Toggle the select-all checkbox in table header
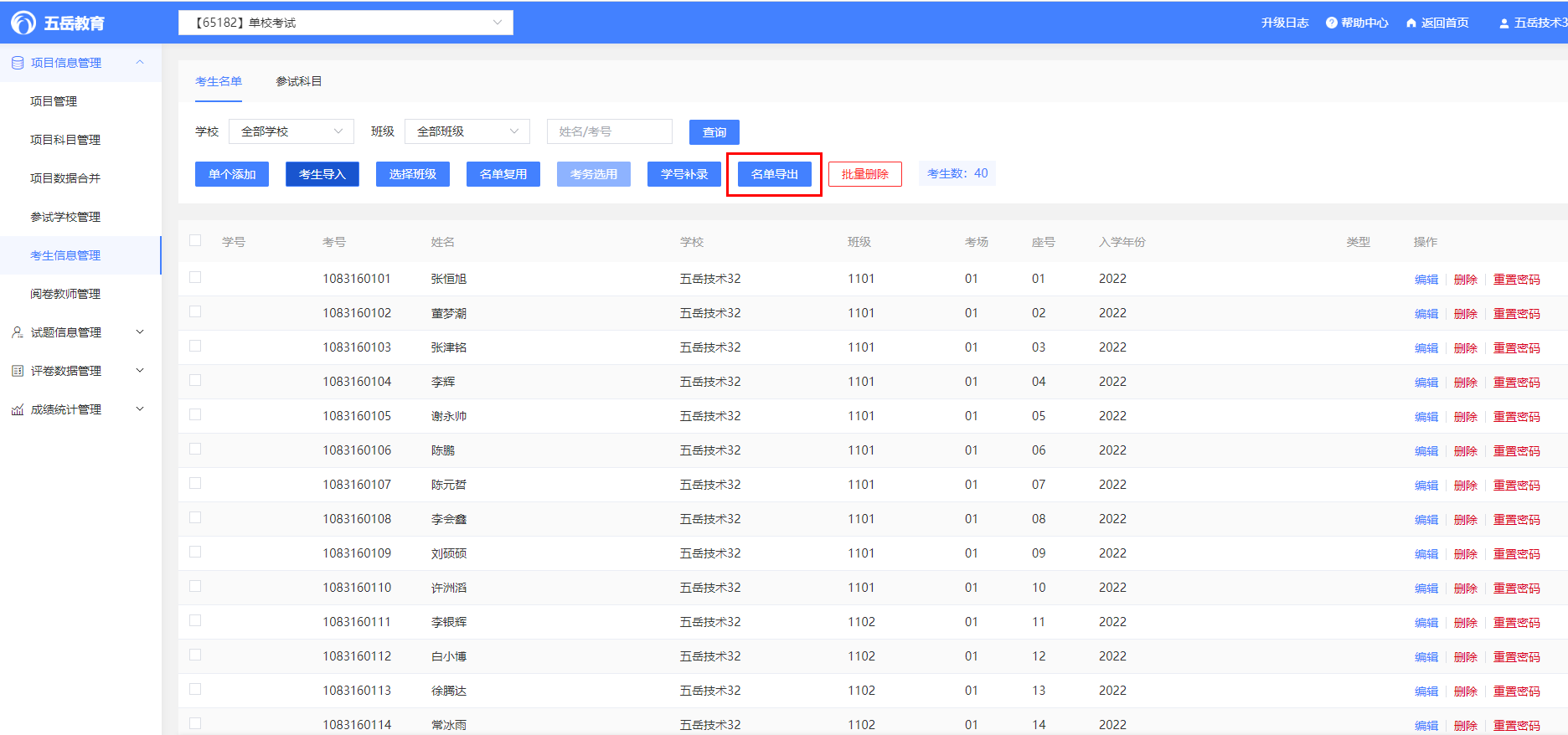This screenshot has width=1568, height=735. (x=195, y=241)
